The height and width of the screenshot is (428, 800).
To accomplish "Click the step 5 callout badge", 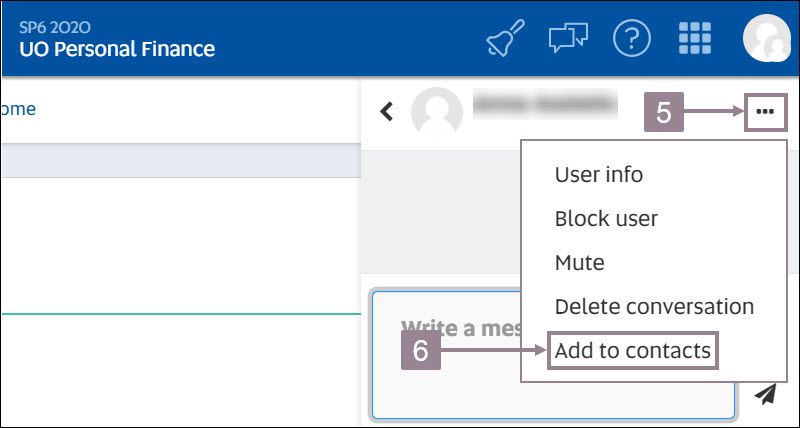I will coord(663,112).
